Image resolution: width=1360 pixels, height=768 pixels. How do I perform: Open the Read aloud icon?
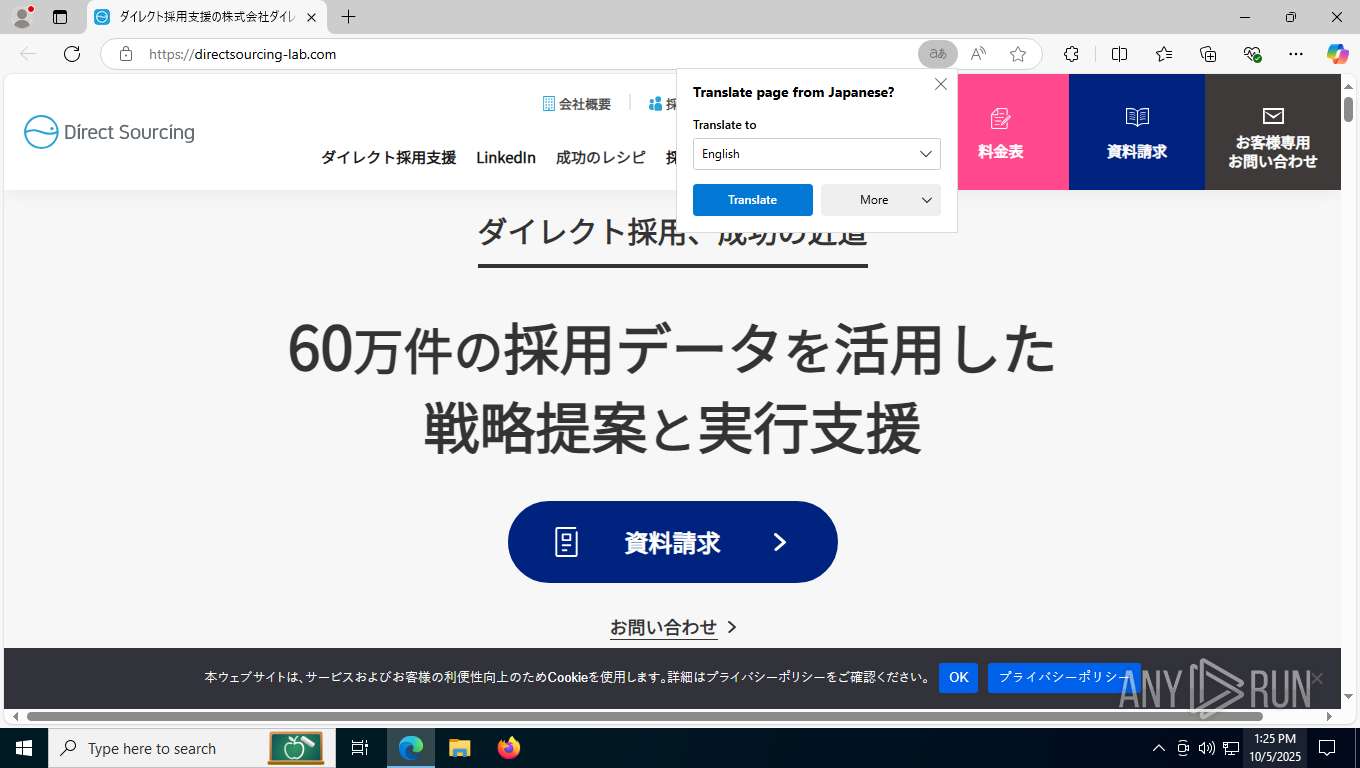tap(978, 54)
